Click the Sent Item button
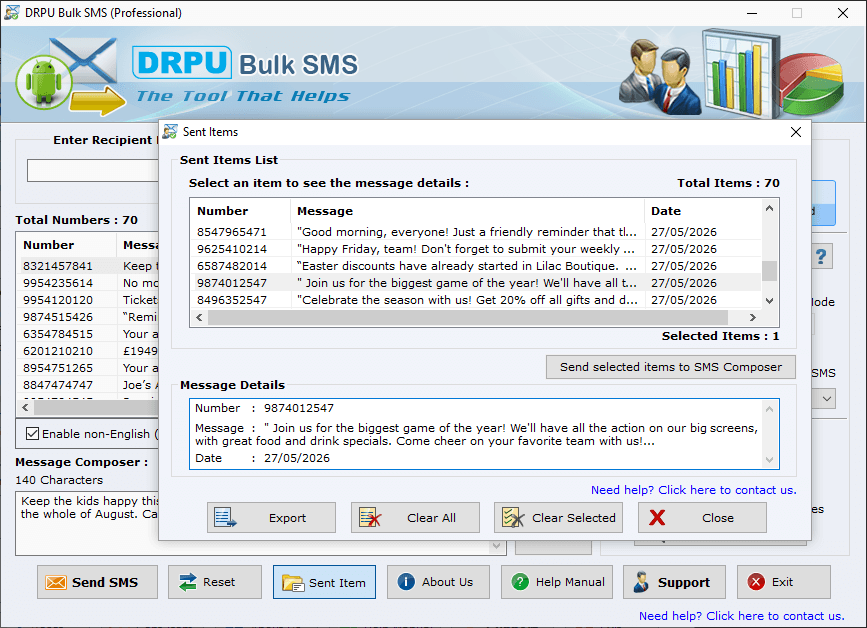867x628 pixels. 324,582
